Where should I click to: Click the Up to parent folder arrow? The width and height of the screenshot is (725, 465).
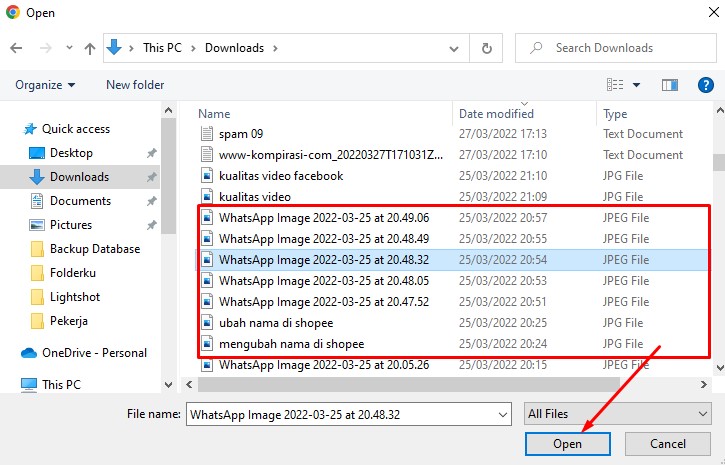(x=90, y=48)
